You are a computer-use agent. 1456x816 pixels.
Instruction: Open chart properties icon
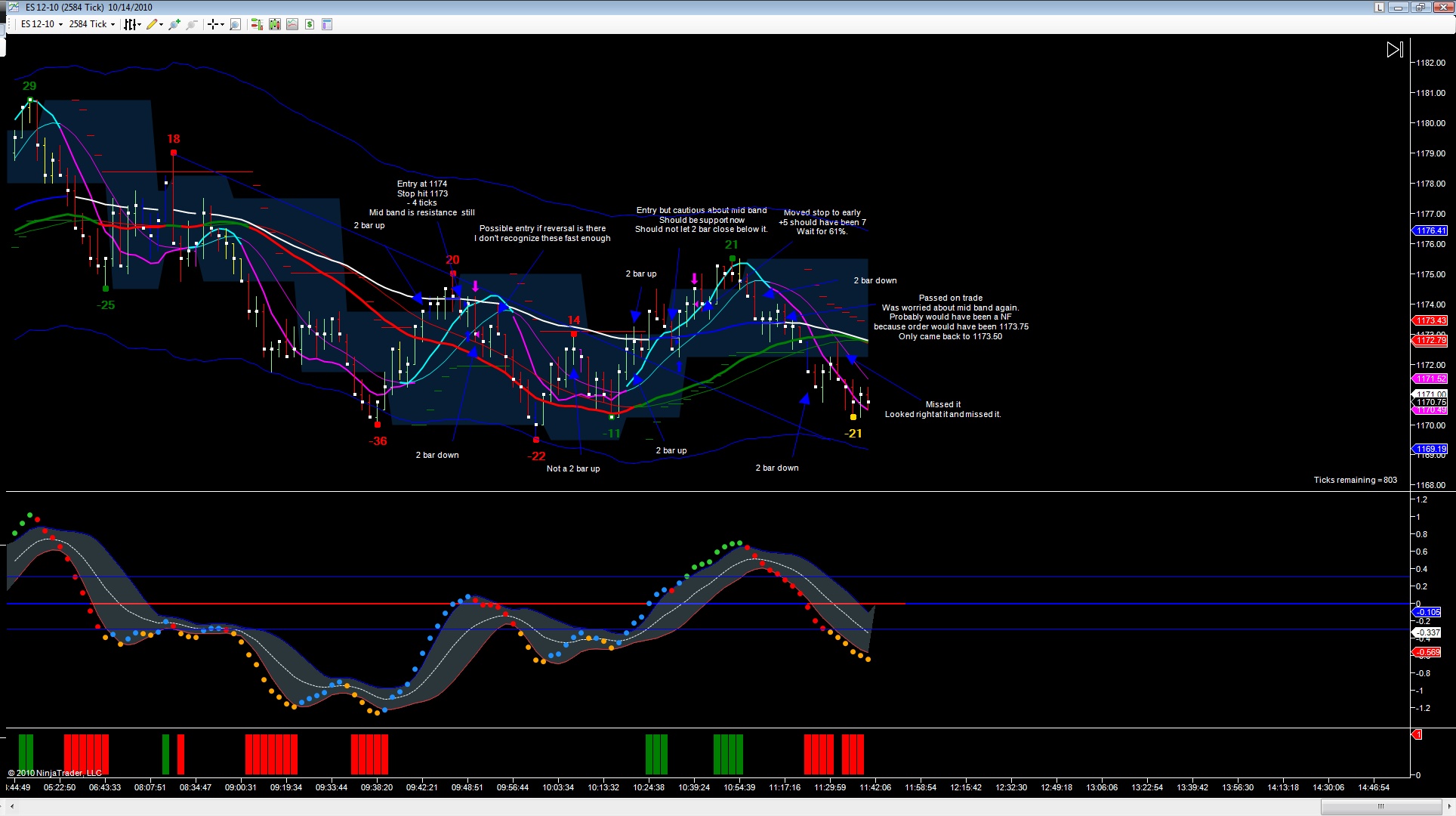327,24
